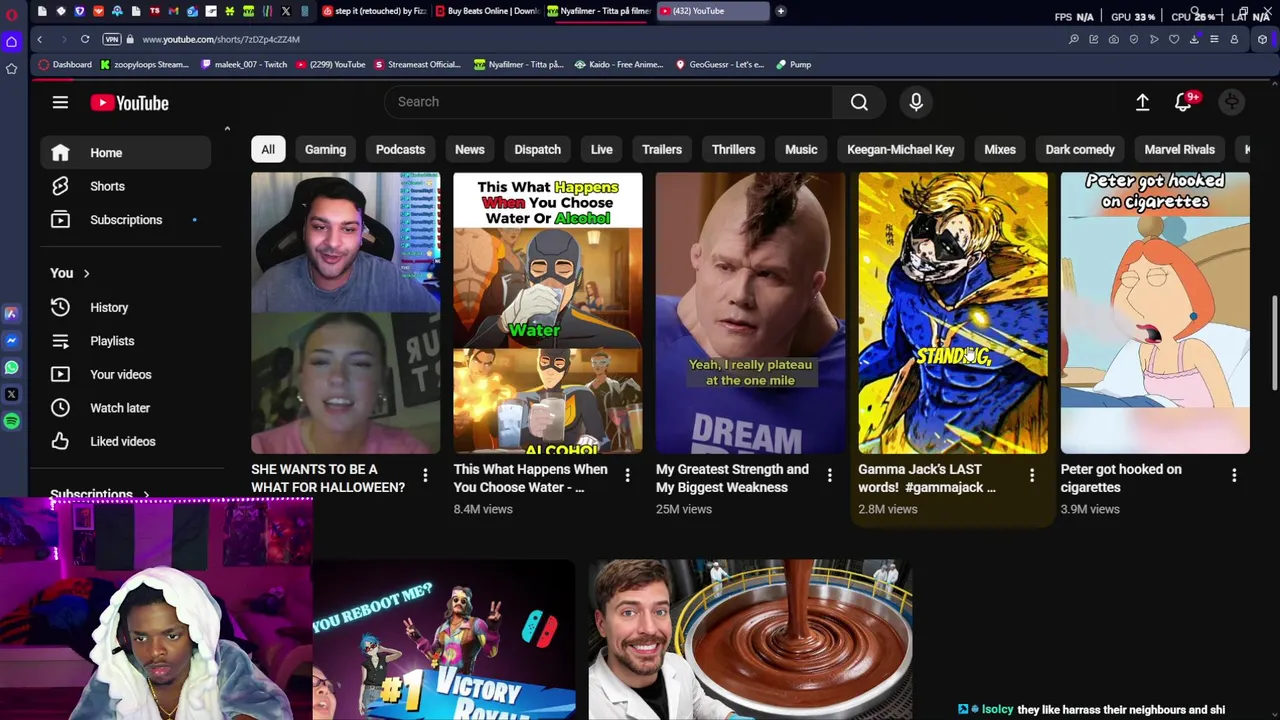Select the Dispatch filter chip
The width and height of the screenshot is (1280, 720).
[x=537, y=149]
